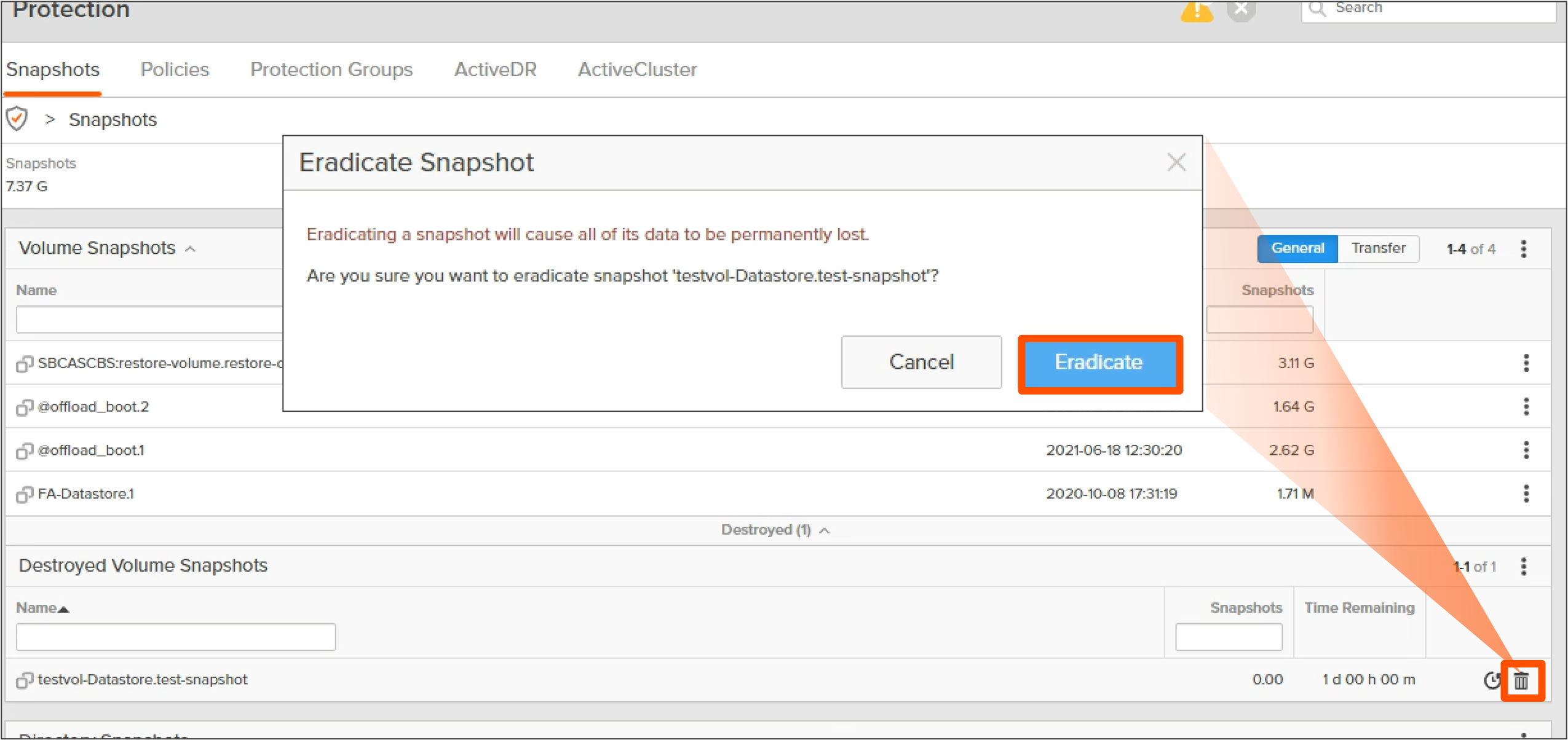Click the trash eradicate icon for testvol-Datastore.test-snapshot
Viewport: 1568px width, 740px height.
1521,680
